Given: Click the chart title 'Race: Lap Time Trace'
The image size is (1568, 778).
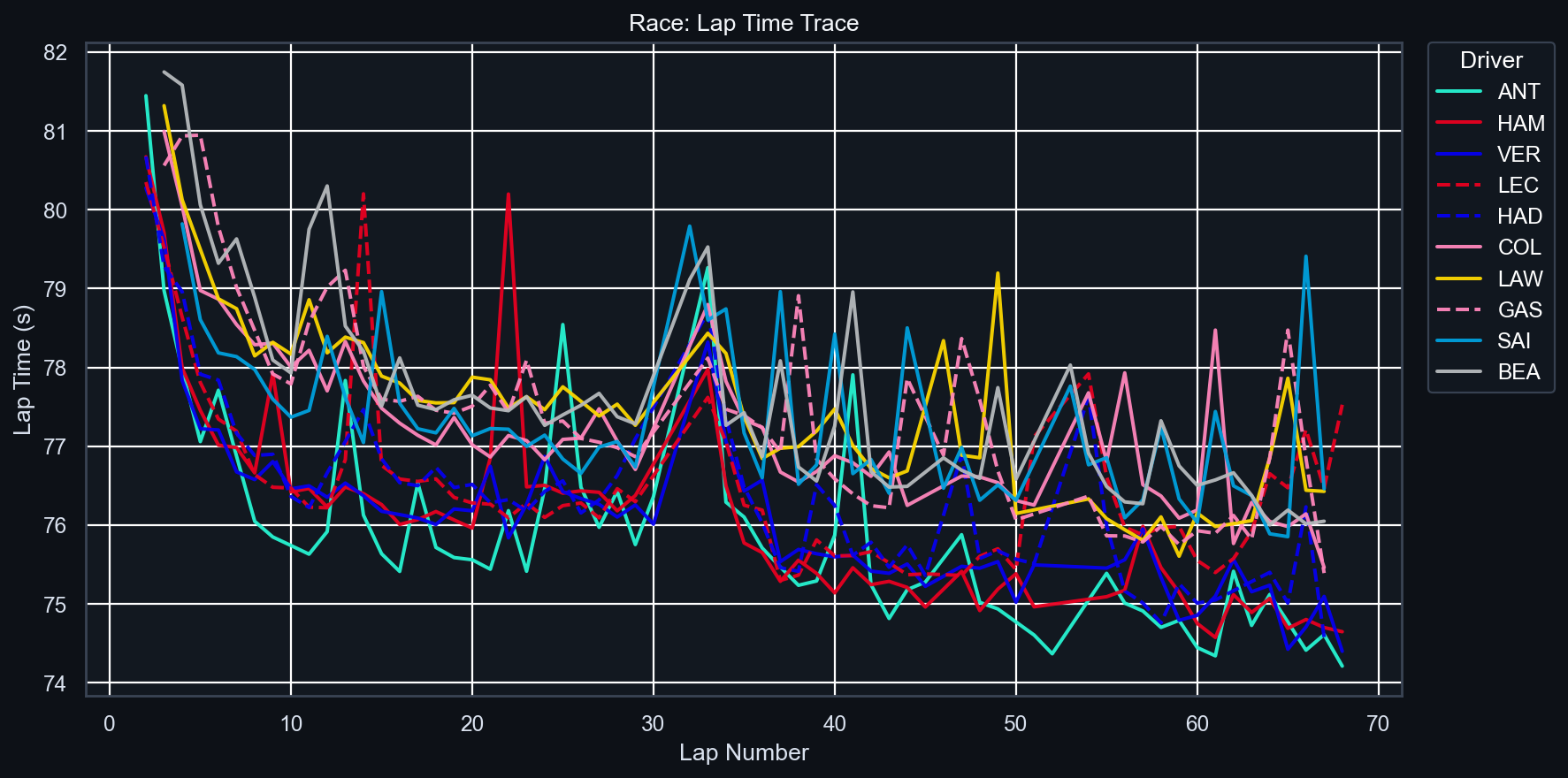Looking at the screenshot, I should pyautogui.click(x=744, y=23).
